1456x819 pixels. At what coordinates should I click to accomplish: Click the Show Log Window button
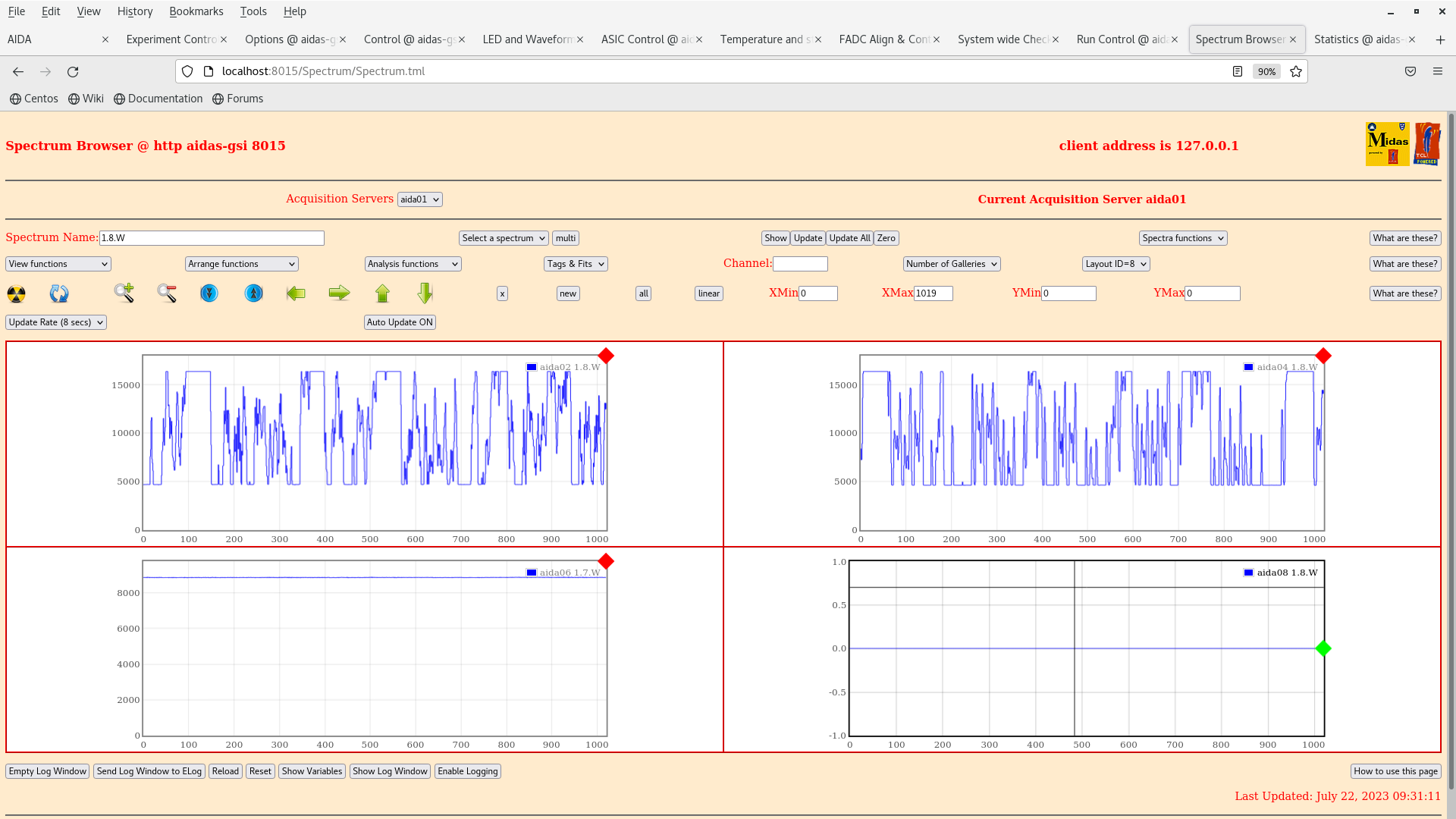pyautogui.click(x=390, y=771)
